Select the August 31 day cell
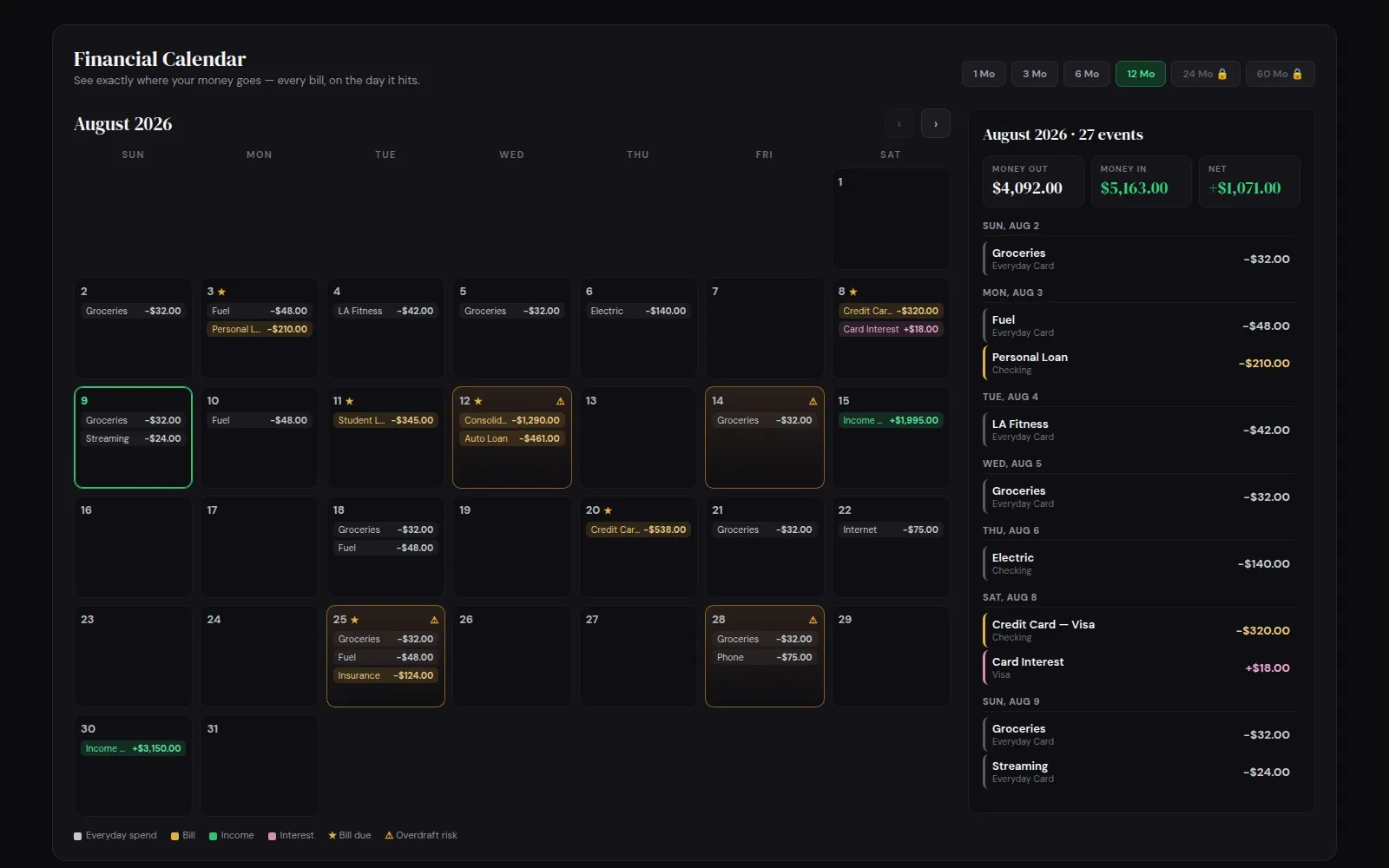The width and height of the screenshot is (1389, 868). [260, 766]
